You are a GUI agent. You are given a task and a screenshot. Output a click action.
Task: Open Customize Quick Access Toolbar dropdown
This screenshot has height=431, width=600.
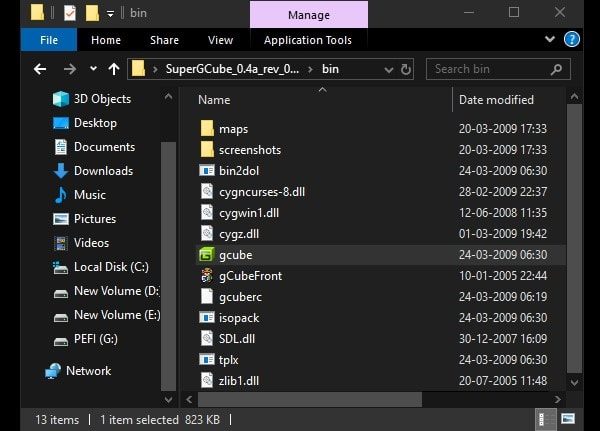(x=110, y=14)
